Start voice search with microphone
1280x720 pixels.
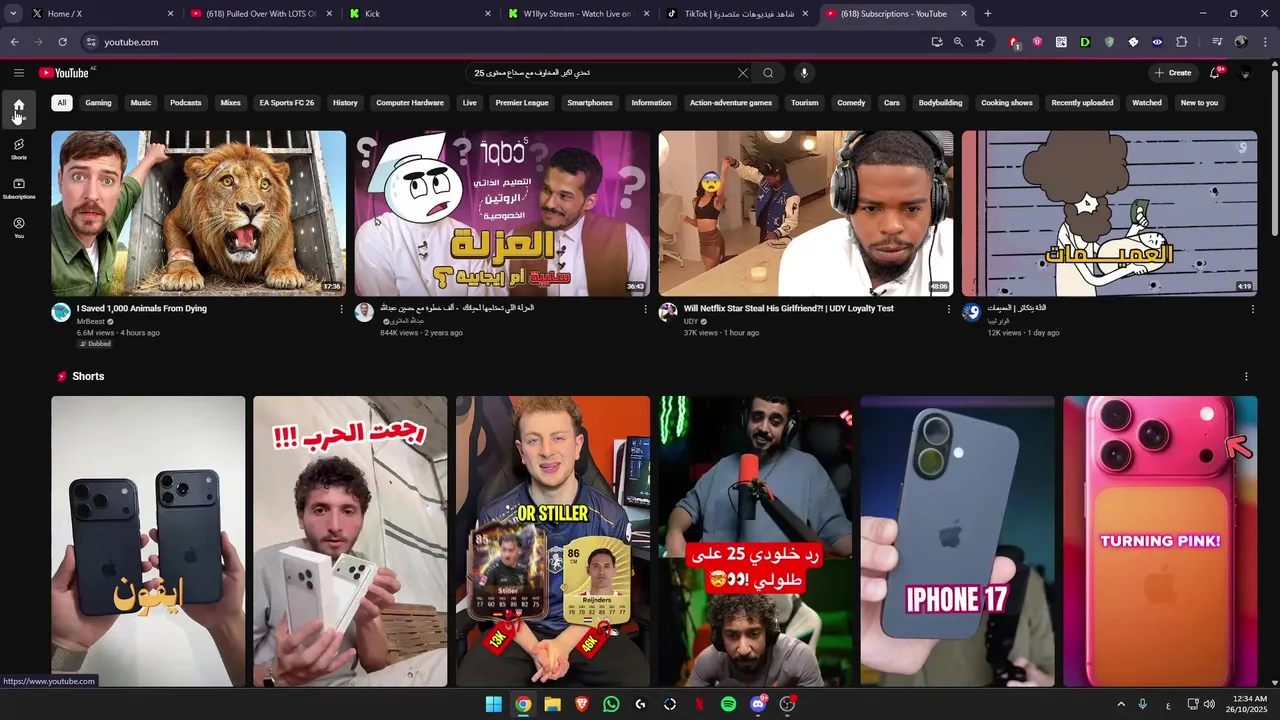coord(803,73)
